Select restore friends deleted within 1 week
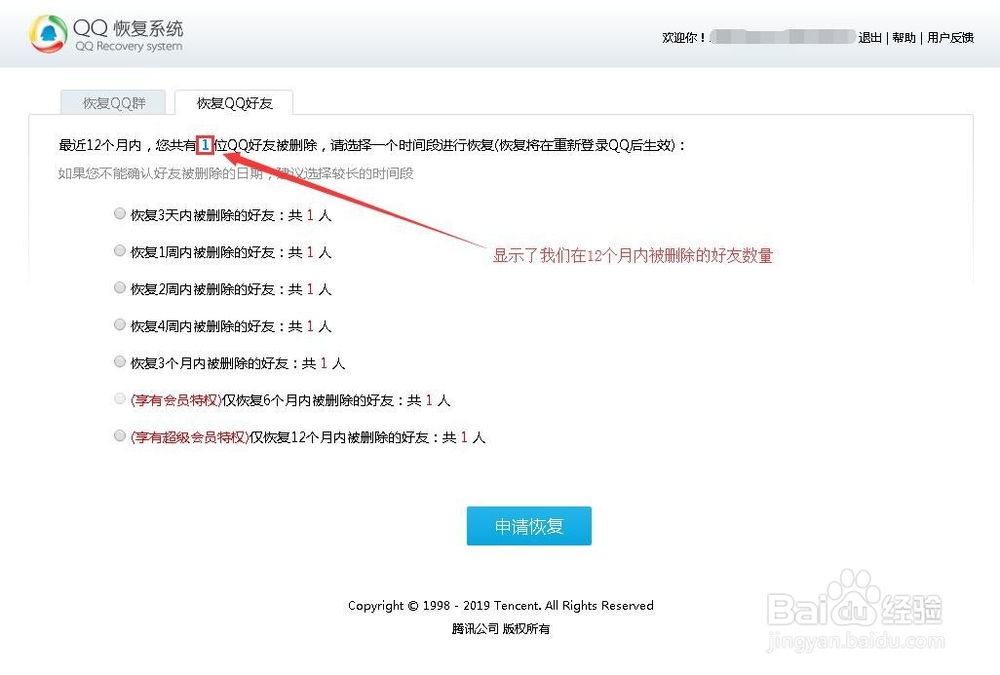The height and width of the screenshot is (675, 1000). (119, 251)
